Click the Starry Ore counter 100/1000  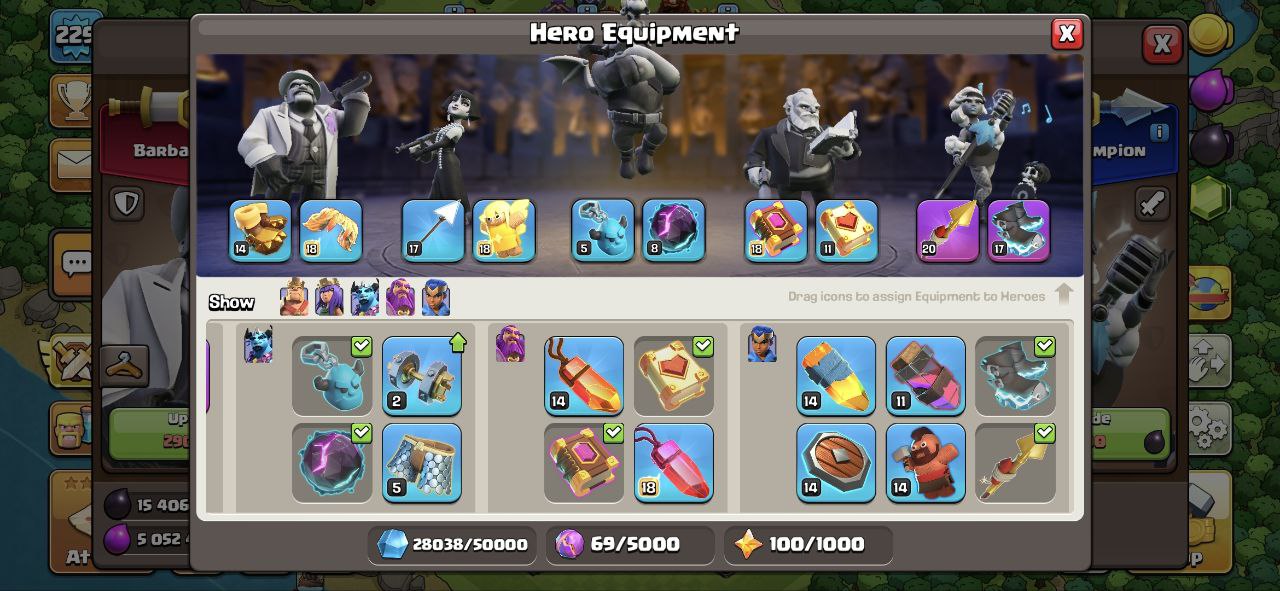click(x=809, y=545)
